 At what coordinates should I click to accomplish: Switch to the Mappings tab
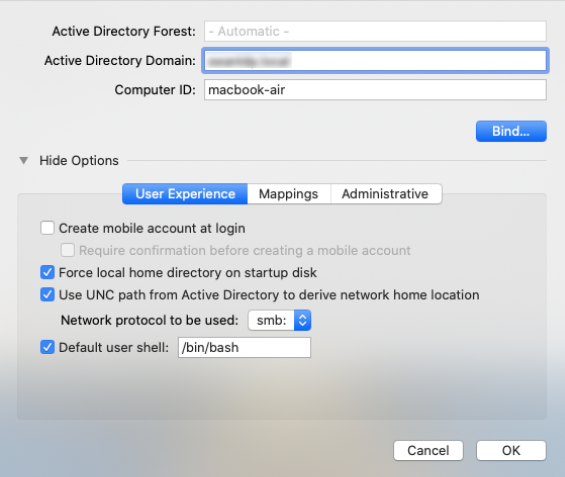(289, 194)
